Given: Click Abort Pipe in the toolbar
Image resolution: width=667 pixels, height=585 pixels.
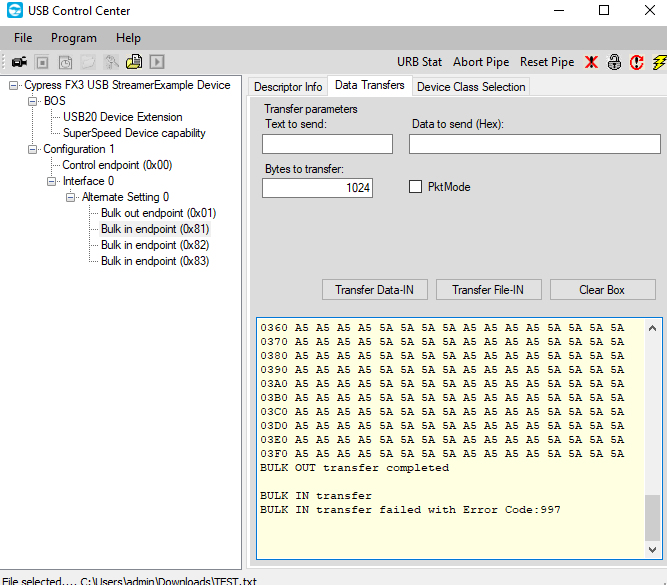Looking at the screenshot, I should tap(481, 62).
